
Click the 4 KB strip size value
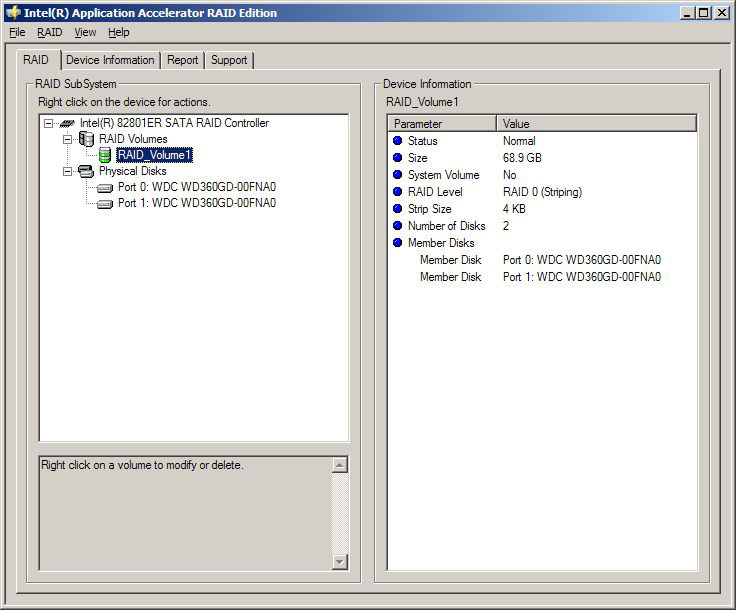pos(514,209)
